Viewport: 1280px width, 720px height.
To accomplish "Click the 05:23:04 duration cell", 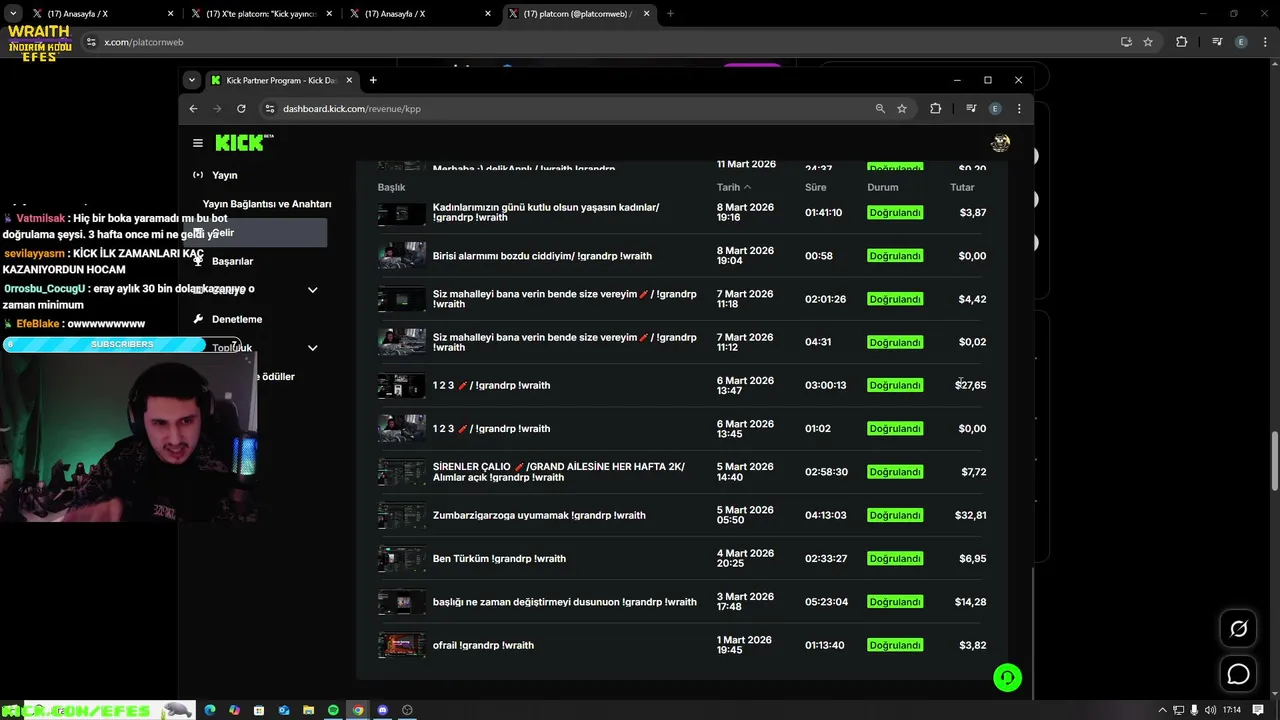I will click(x=826, y=602).
